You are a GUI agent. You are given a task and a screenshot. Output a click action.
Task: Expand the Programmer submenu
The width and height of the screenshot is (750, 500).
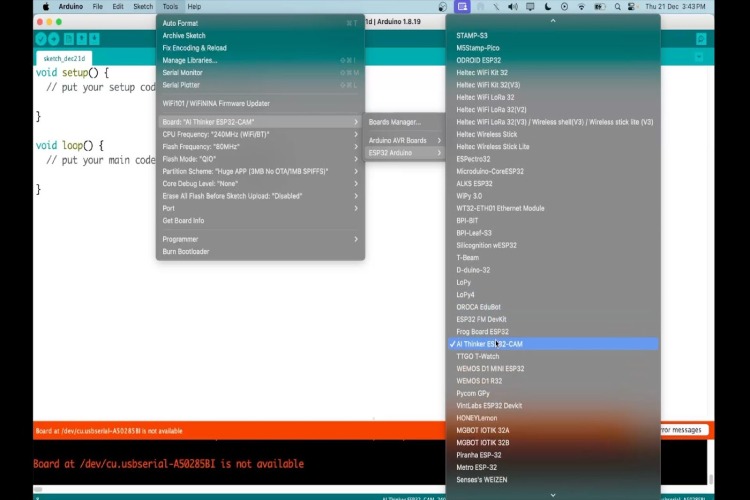260,239
